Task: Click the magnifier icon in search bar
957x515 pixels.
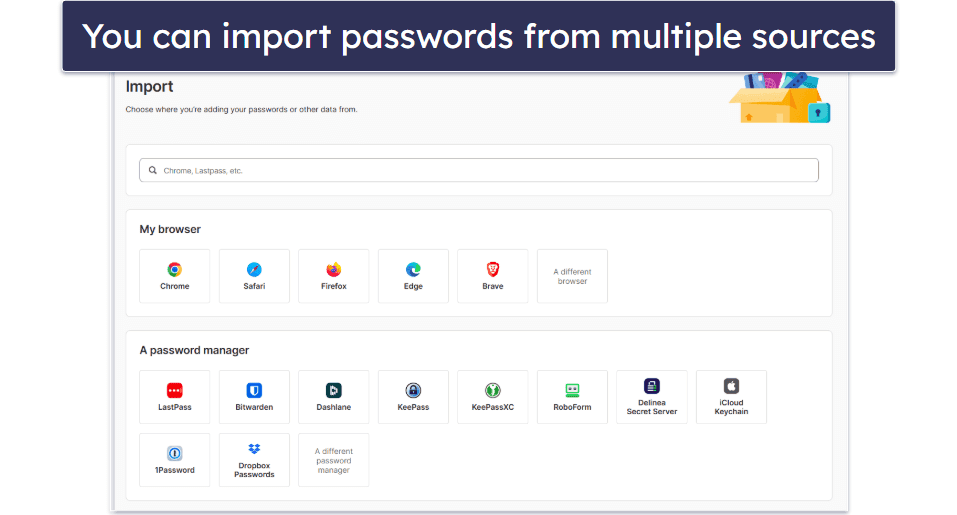Action: 153,170
